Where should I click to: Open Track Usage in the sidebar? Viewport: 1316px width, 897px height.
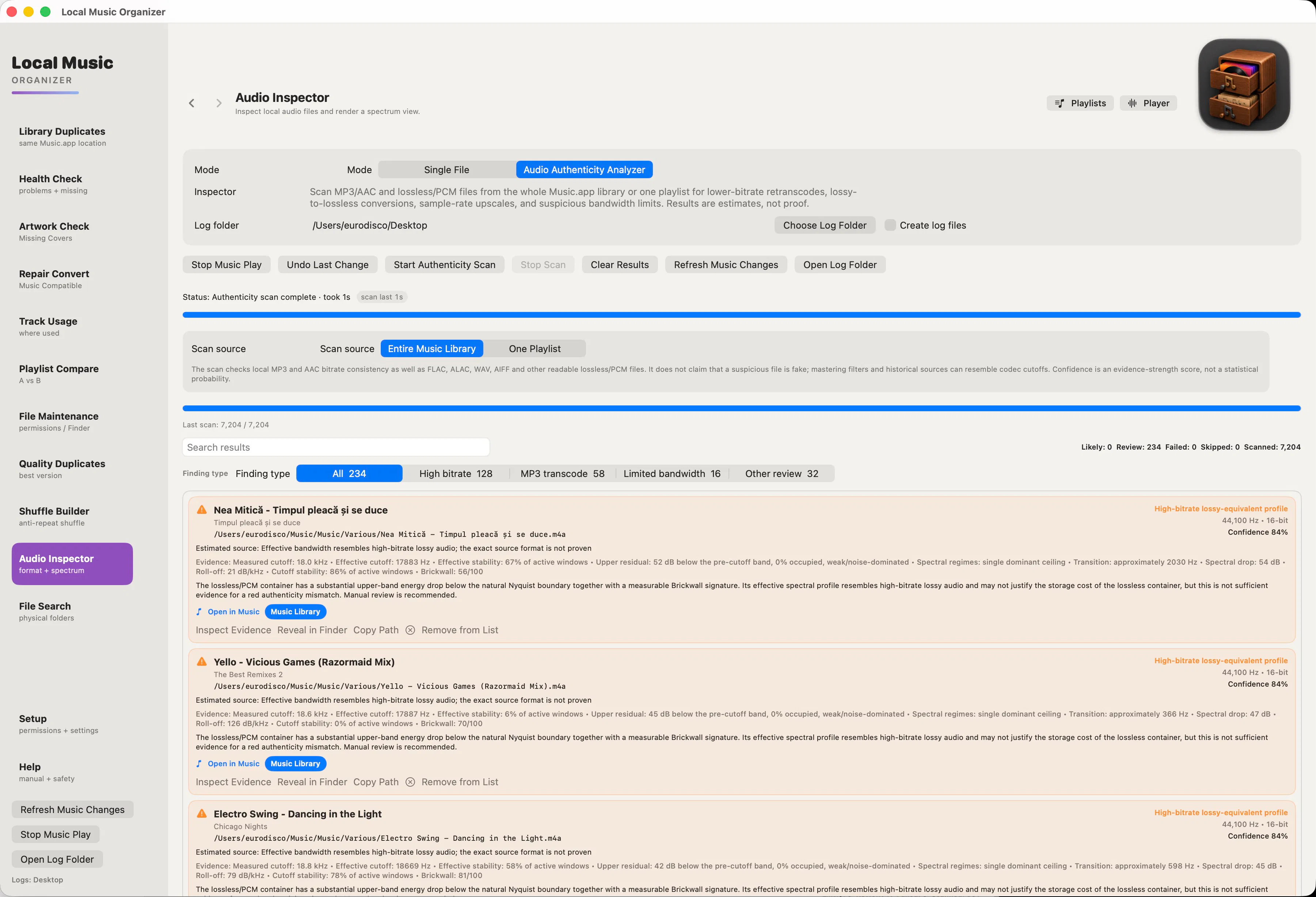[72, 327]
